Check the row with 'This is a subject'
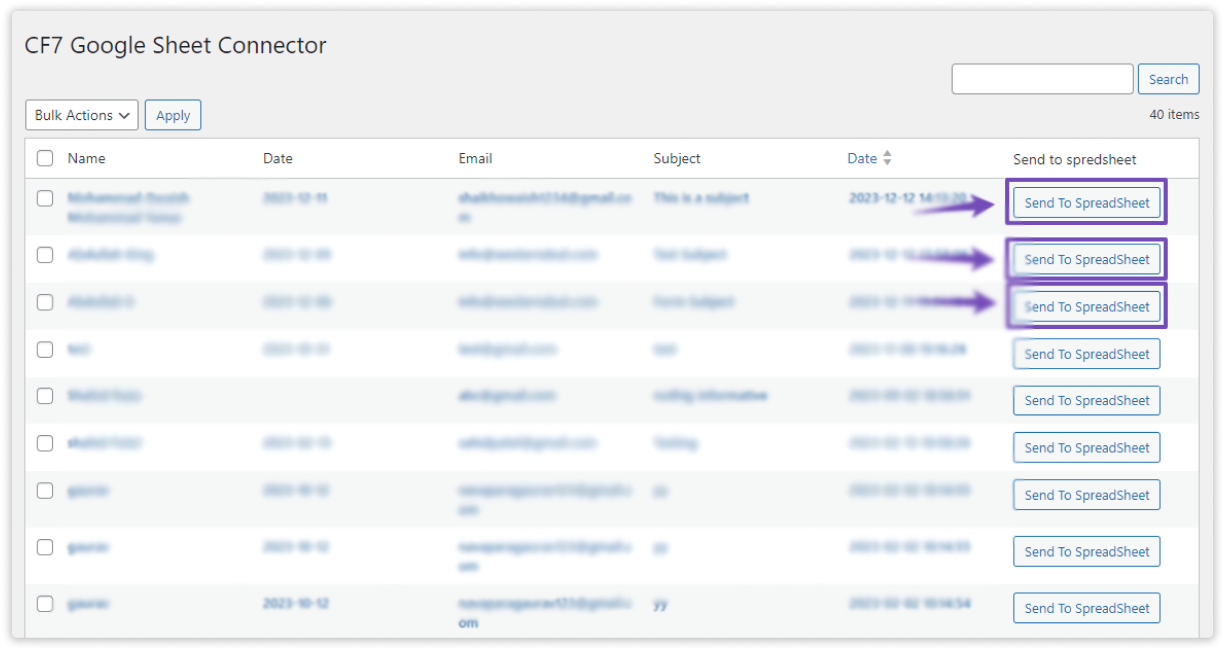This screenshot has height=651, width=1225. (45, 198)
